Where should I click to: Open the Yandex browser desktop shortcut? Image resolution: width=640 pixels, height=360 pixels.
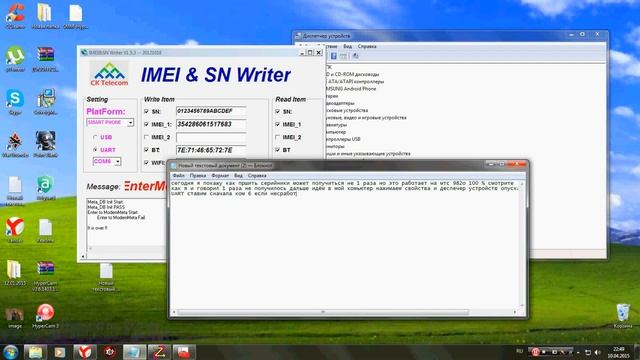[15, 230]
